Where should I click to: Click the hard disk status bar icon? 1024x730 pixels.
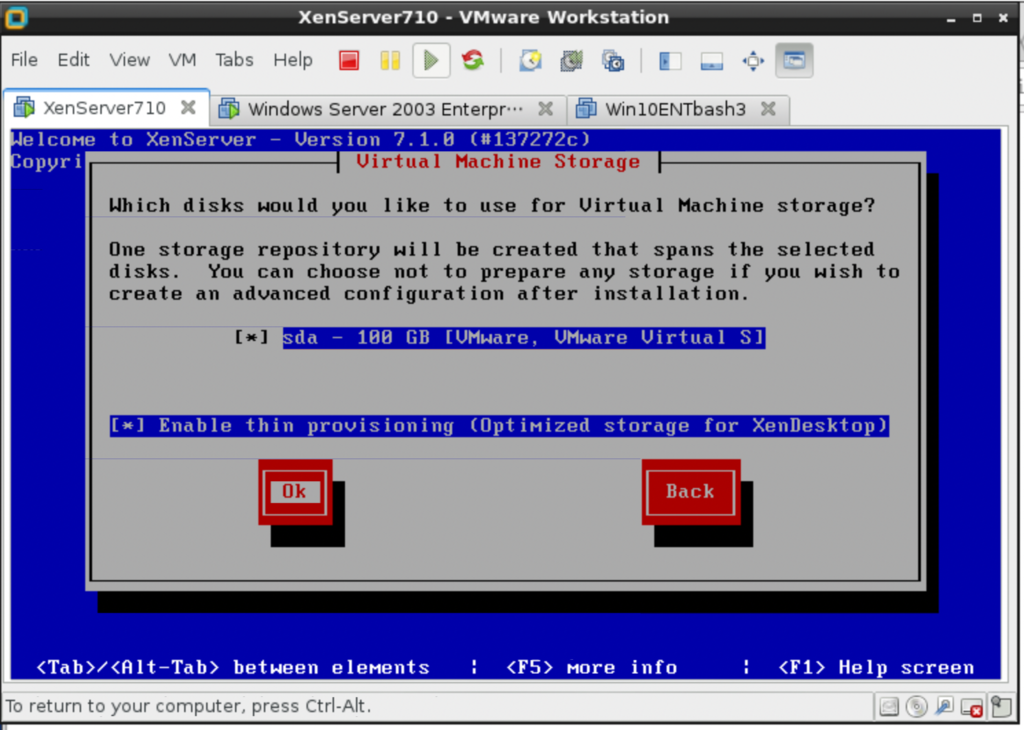point(889,706)
